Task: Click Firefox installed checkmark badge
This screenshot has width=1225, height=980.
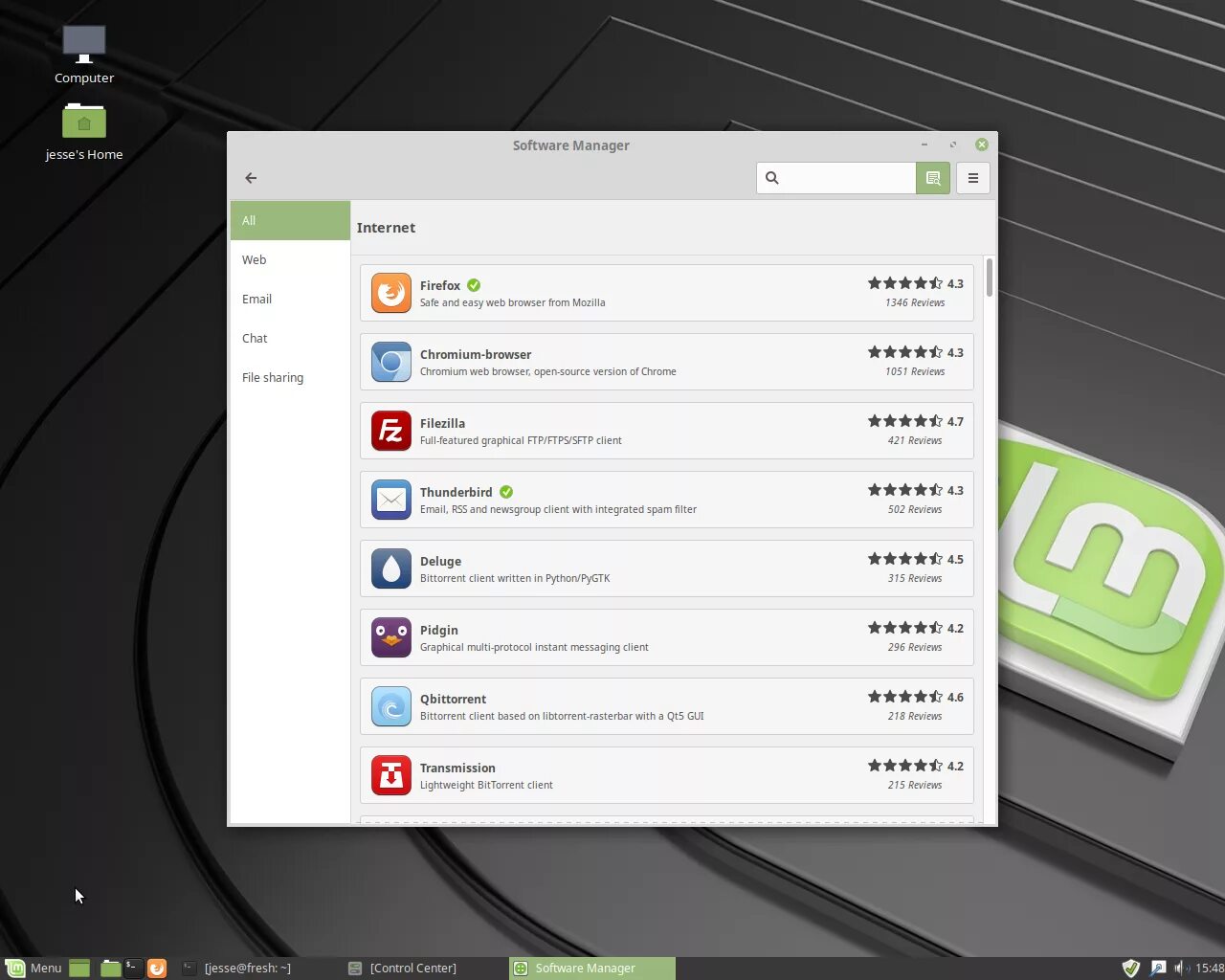Action: tap(474, 285)
